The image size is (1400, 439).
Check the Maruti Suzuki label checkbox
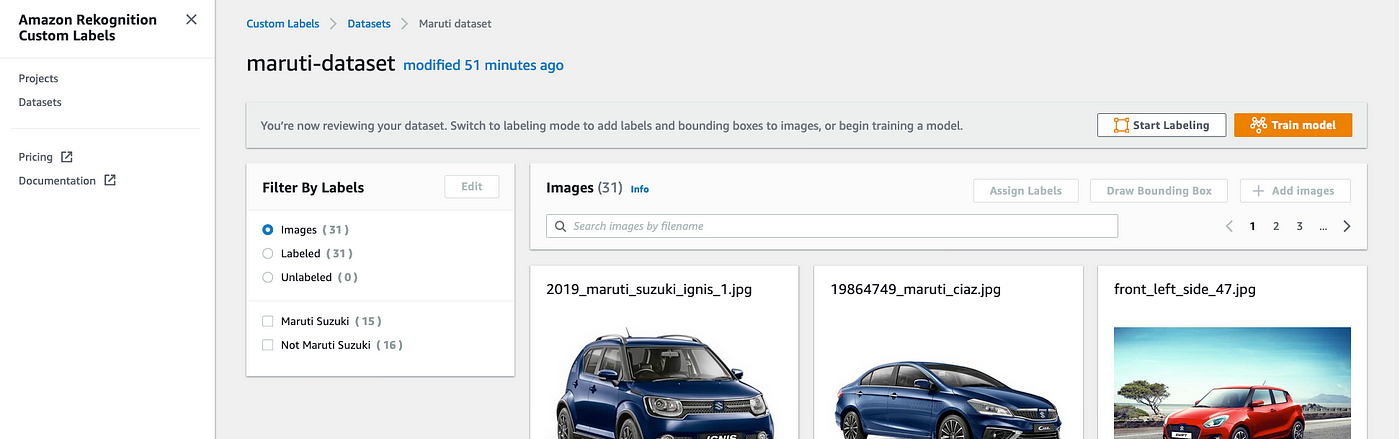click(x=267, y=321)
